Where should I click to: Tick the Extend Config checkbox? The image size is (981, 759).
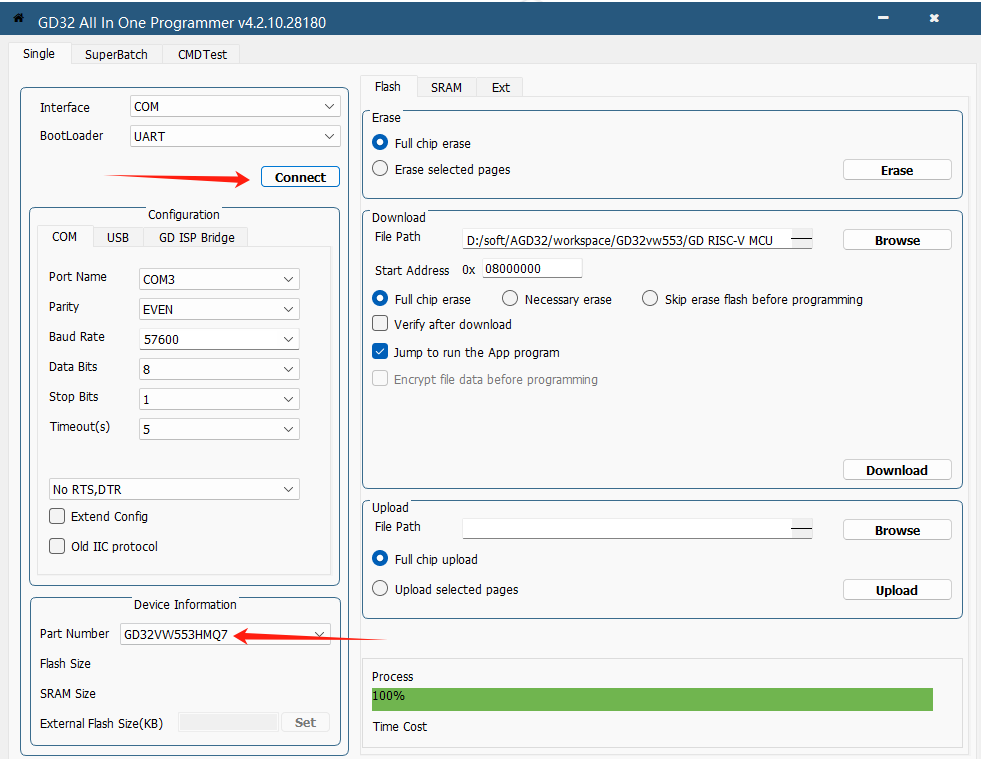pos(57,517)
